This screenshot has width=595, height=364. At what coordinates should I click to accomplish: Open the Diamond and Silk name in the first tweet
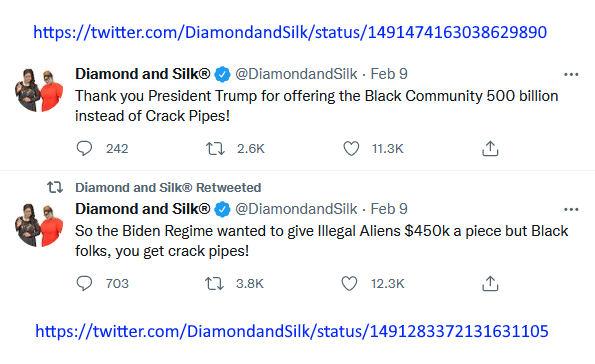click(142, 74)
